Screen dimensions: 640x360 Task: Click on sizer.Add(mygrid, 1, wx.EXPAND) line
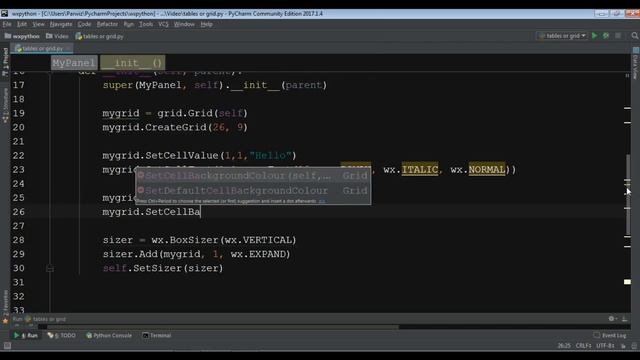tap(196, 254)
